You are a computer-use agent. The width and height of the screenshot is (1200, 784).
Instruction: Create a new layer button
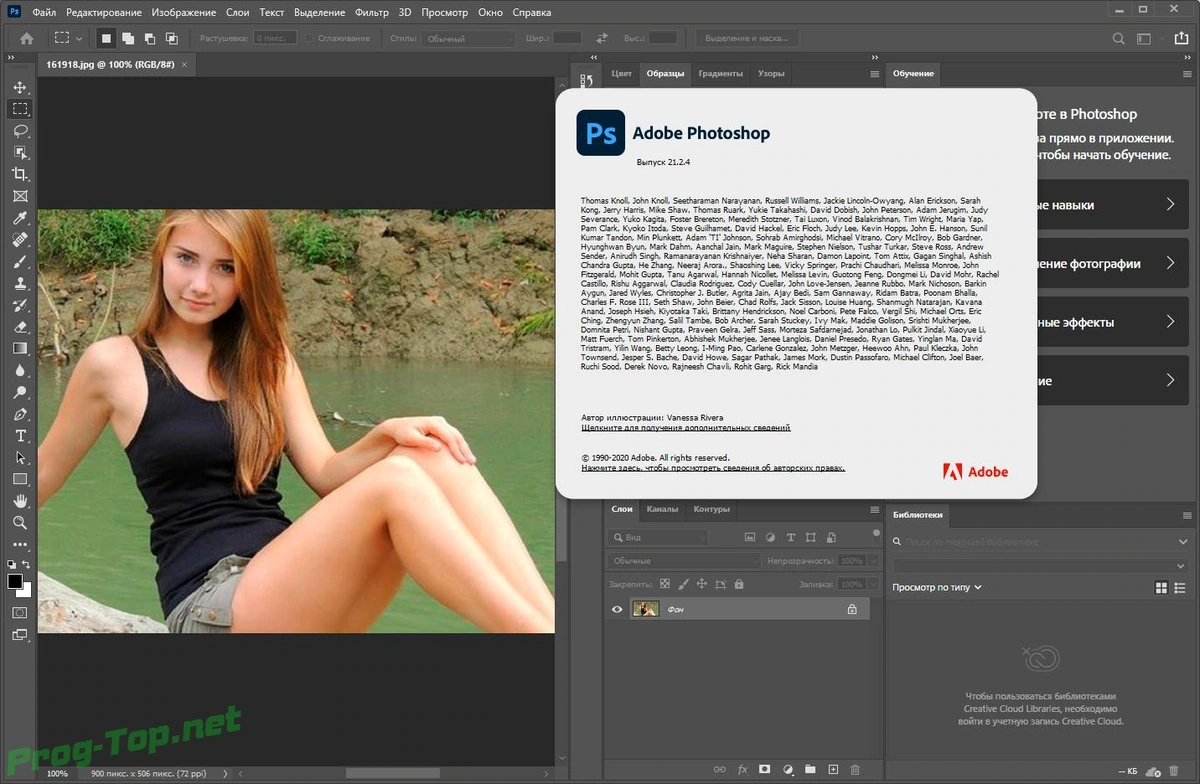[831, 770]
